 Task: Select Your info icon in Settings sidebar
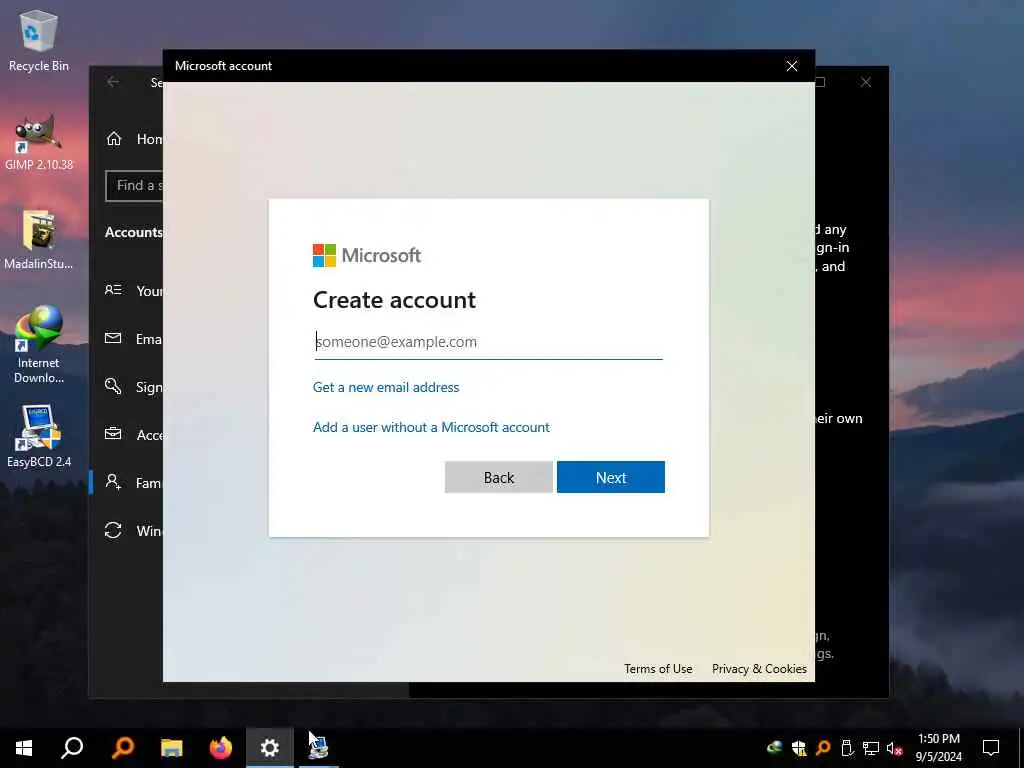click(x=114, y=289)
